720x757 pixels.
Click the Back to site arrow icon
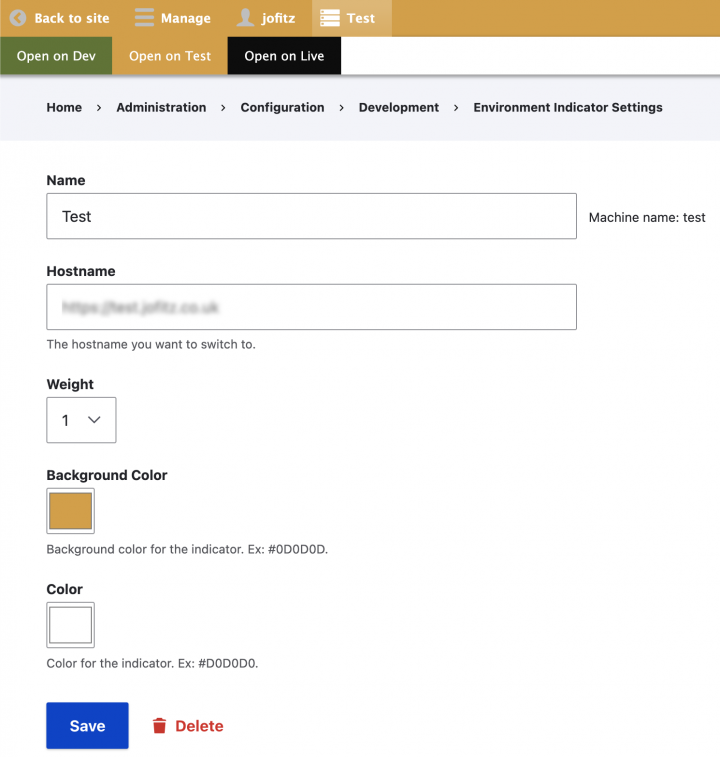coord(18,18)
